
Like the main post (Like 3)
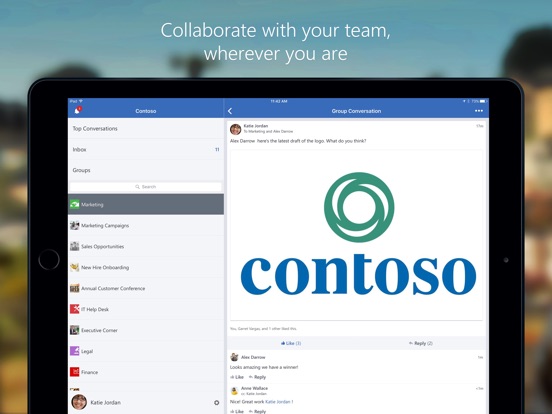(x=291, y=343)
